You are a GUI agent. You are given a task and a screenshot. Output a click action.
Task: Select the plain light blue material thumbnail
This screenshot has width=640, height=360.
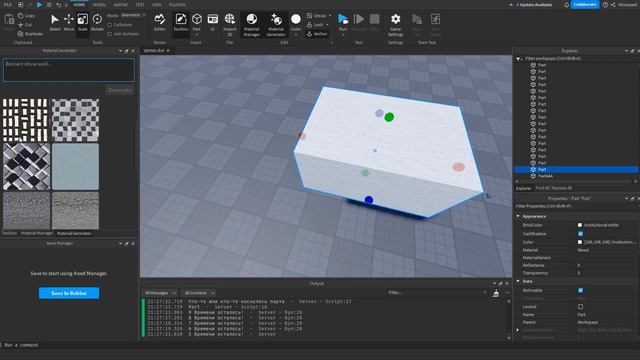[75, 167]
